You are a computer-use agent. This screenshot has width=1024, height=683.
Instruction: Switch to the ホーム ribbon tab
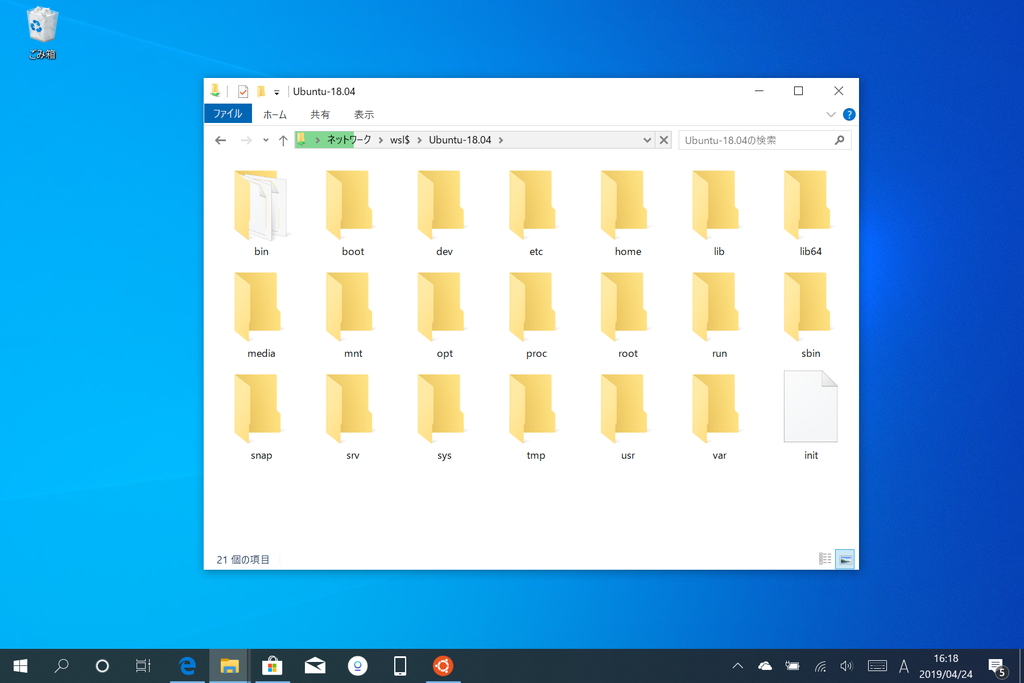pyautogui.click(x=275, y=114)
